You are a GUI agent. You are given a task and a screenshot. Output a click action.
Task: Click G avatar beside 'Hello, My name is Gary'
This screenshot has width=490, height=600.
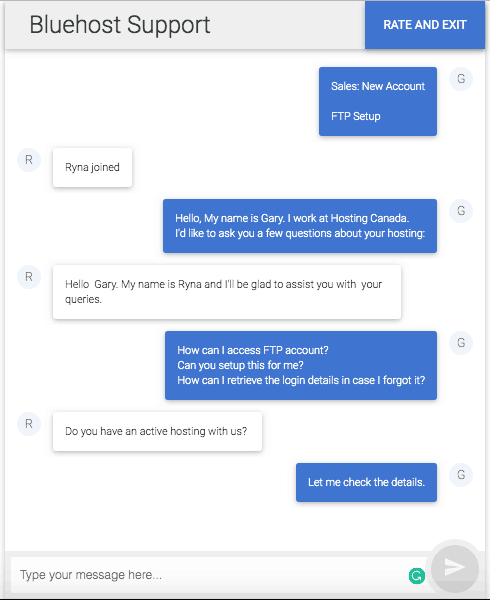461,211
